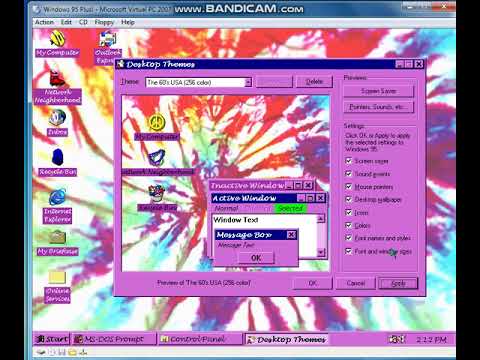Switch to MS-DOS Prompt taskbar button

tap(114, 339)
